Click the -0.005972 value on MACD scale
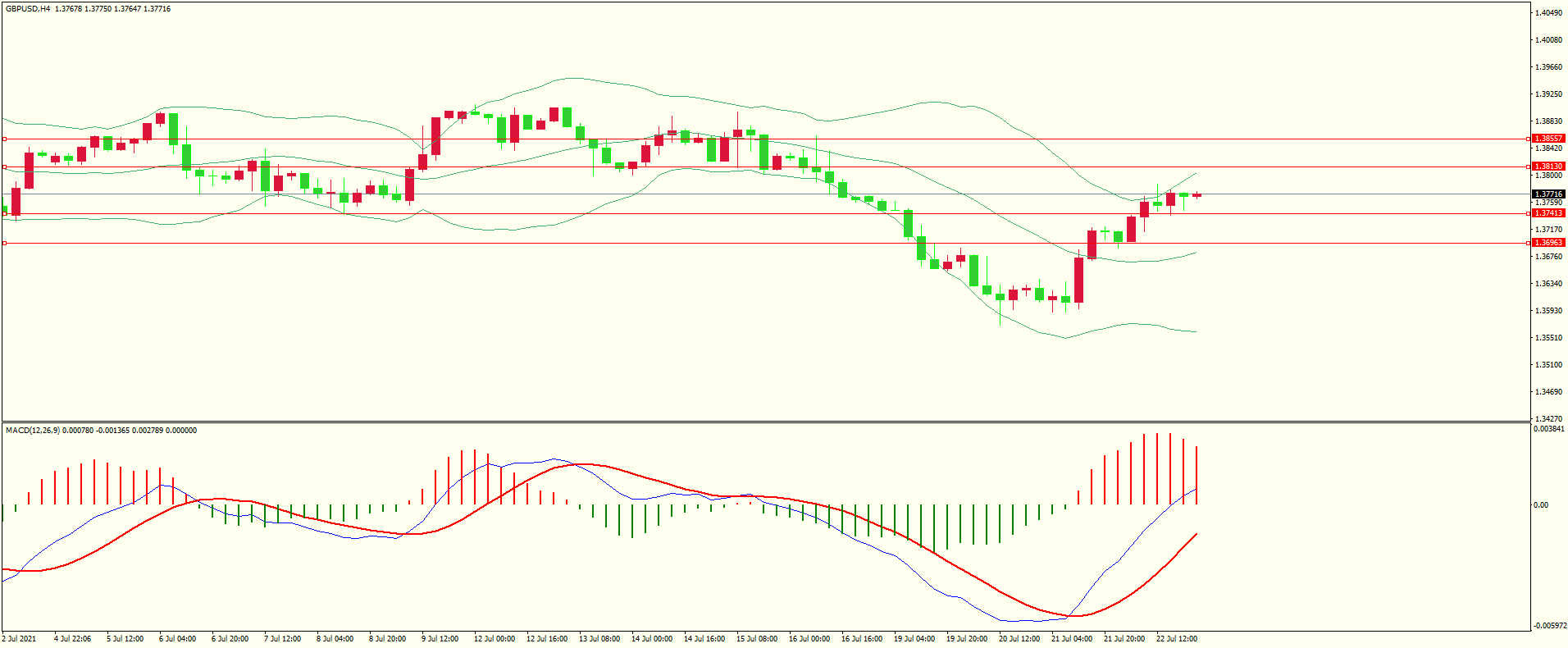 coord(1548,626)
